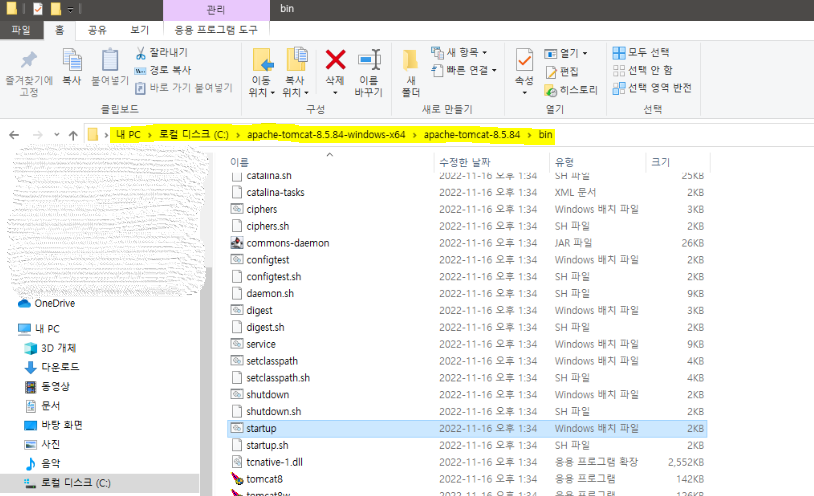Select the startup batch file
The height and width of the screenshot is (496, 814).
[467, 428]
